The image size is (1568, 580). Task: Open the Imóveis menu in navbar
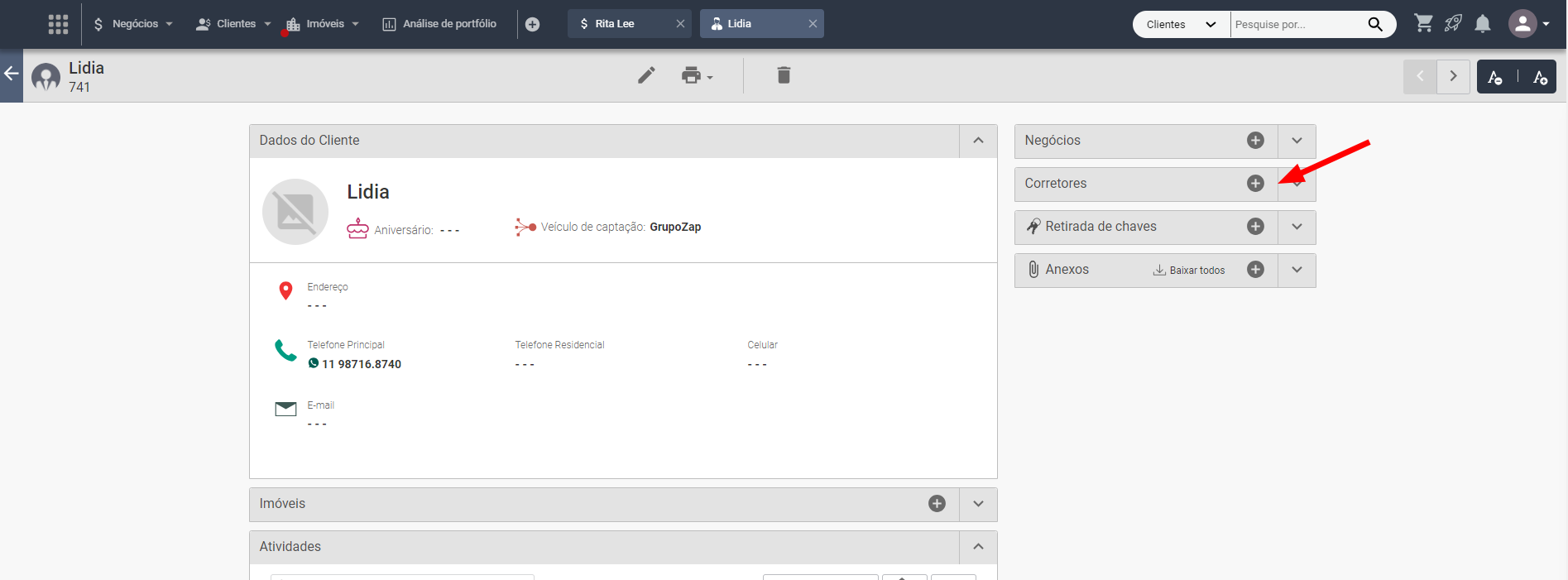click(324, 24)
